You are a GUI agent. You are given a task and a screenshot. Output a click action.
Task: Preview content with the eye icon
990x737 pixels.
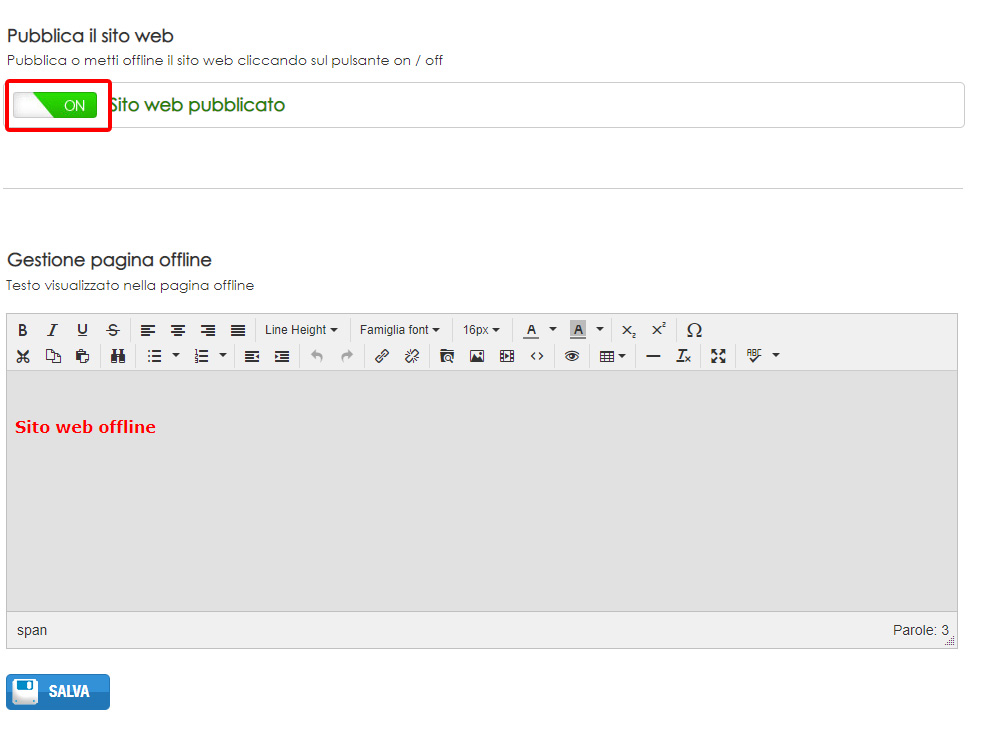(572, 357)
